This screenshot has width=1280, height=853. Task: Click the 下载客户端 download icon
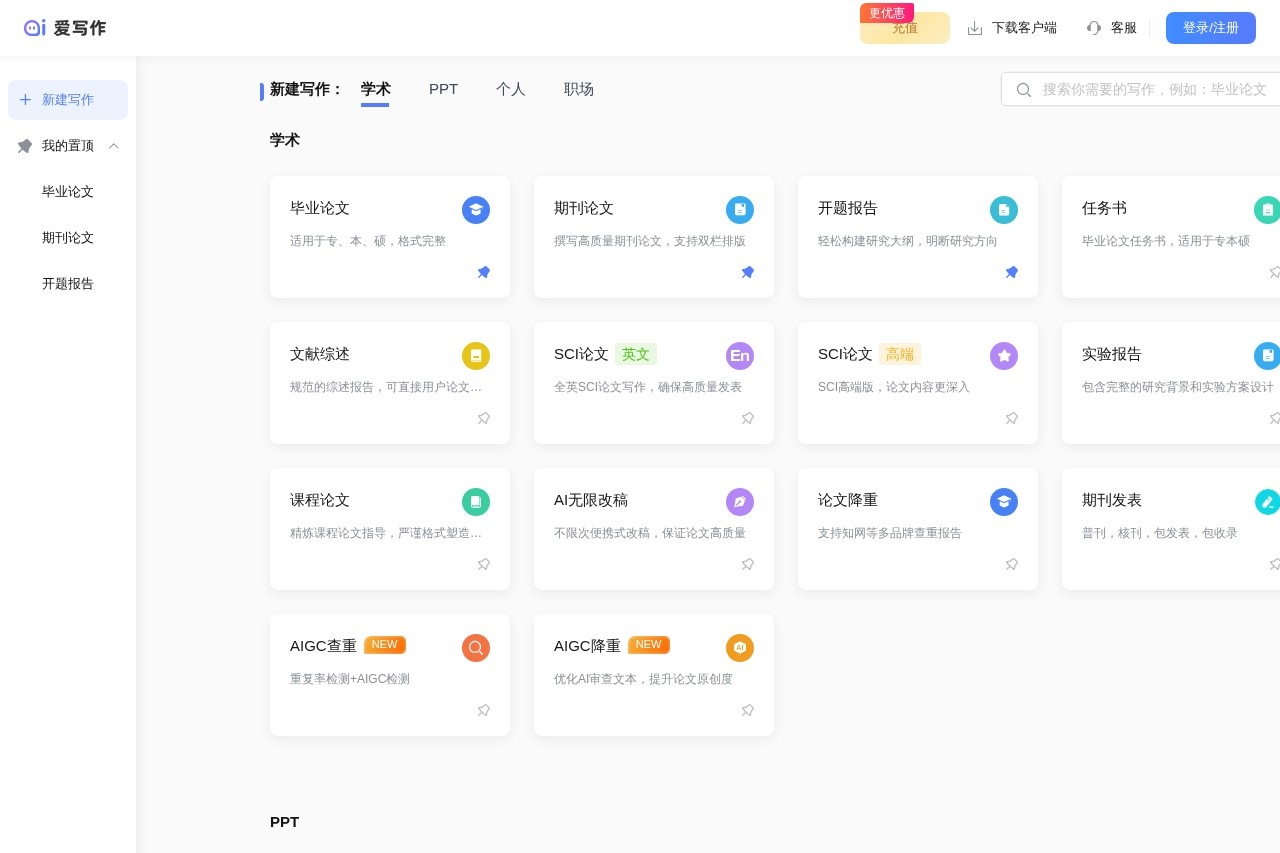click(x=975, y=28)
